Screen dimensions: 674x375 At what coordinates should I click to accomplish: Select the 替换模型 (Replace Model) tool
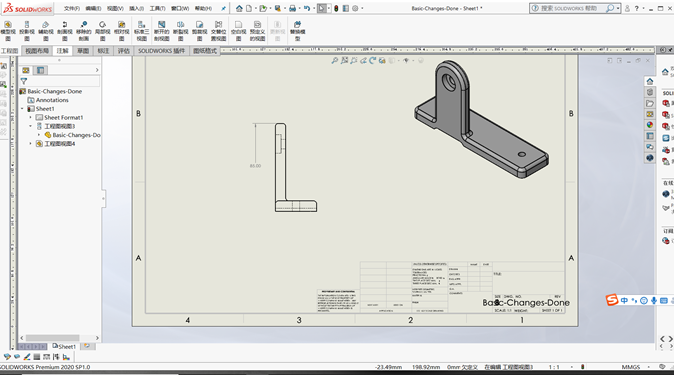pos(297,31)
